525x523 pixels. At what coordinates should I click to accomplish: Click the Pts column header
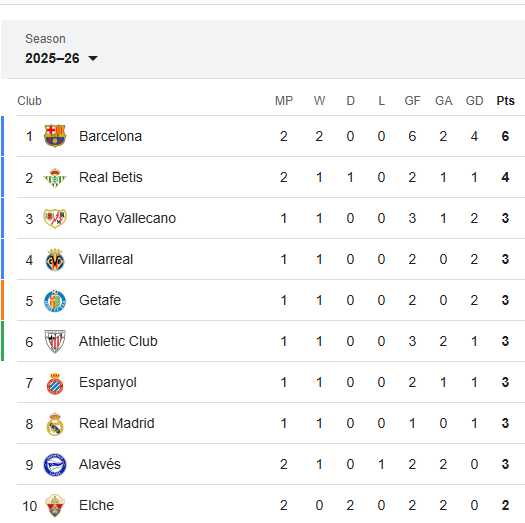[x=505, y=101]
